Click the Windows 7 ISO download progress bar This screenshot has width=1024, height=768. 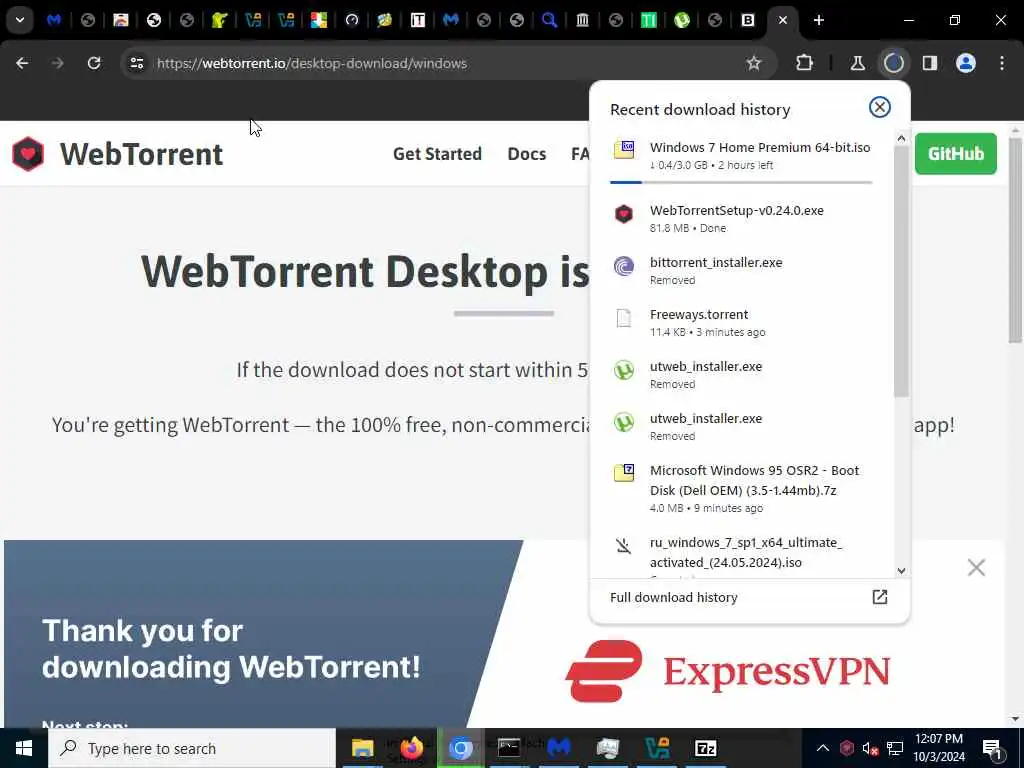click(x=741, y=182)
